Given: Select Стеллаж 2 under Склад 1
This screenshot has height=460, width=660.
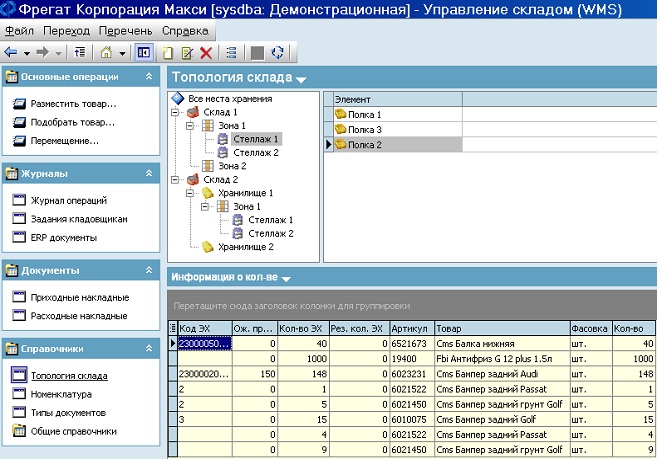Looking at the screenshot, I should 256,152.
